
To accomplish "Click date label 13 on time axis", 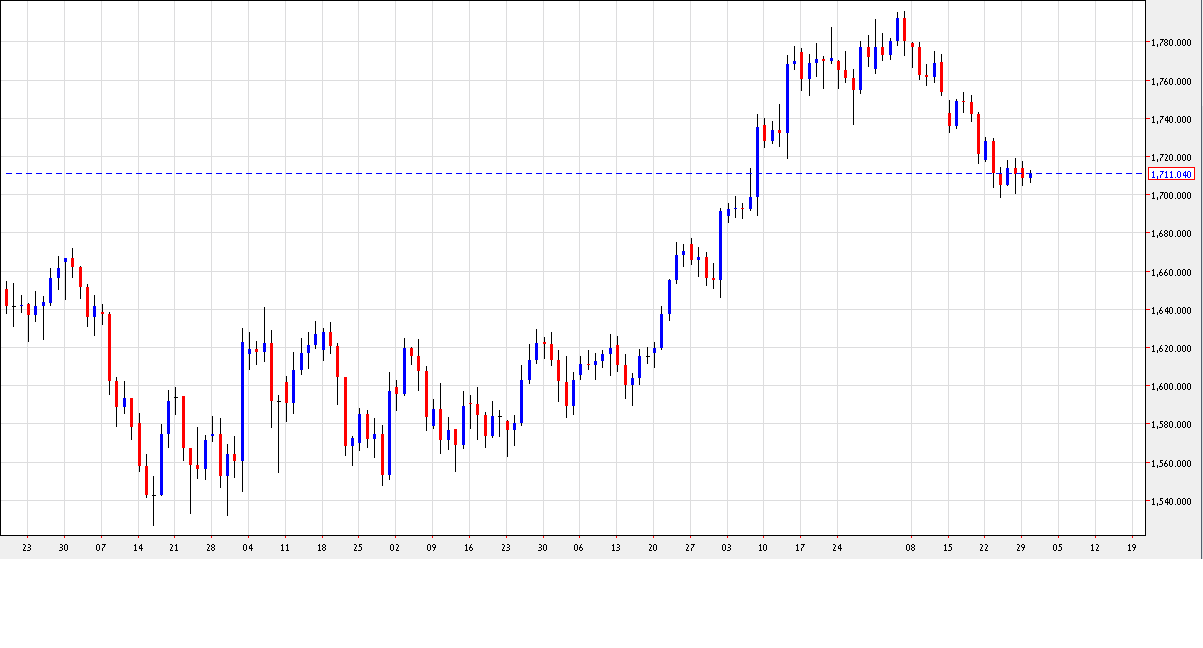I will pos(616,547).
